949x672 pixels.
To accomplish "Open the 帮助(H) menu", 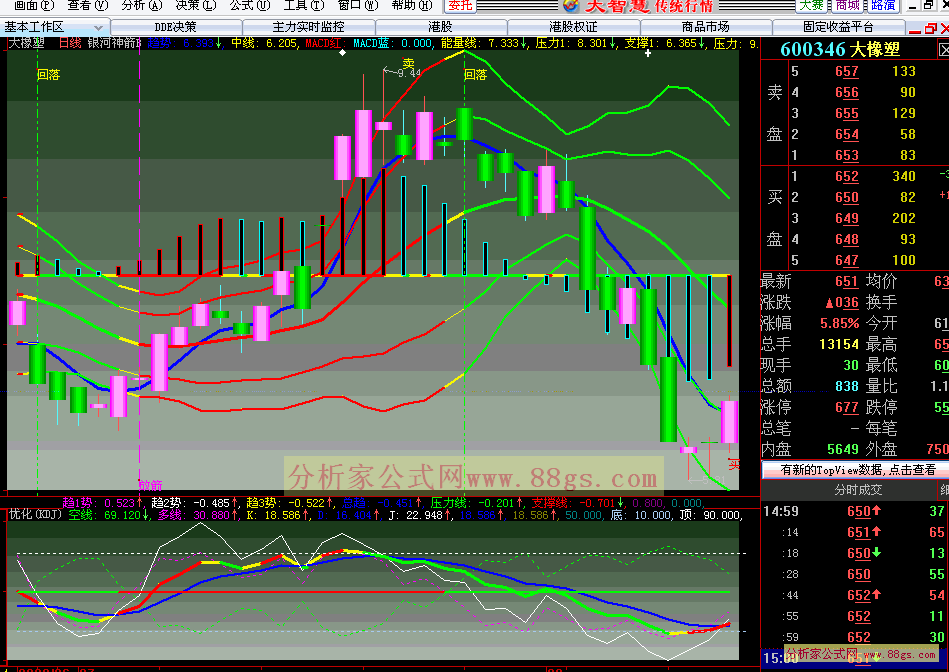I will (x=412, y=5).
